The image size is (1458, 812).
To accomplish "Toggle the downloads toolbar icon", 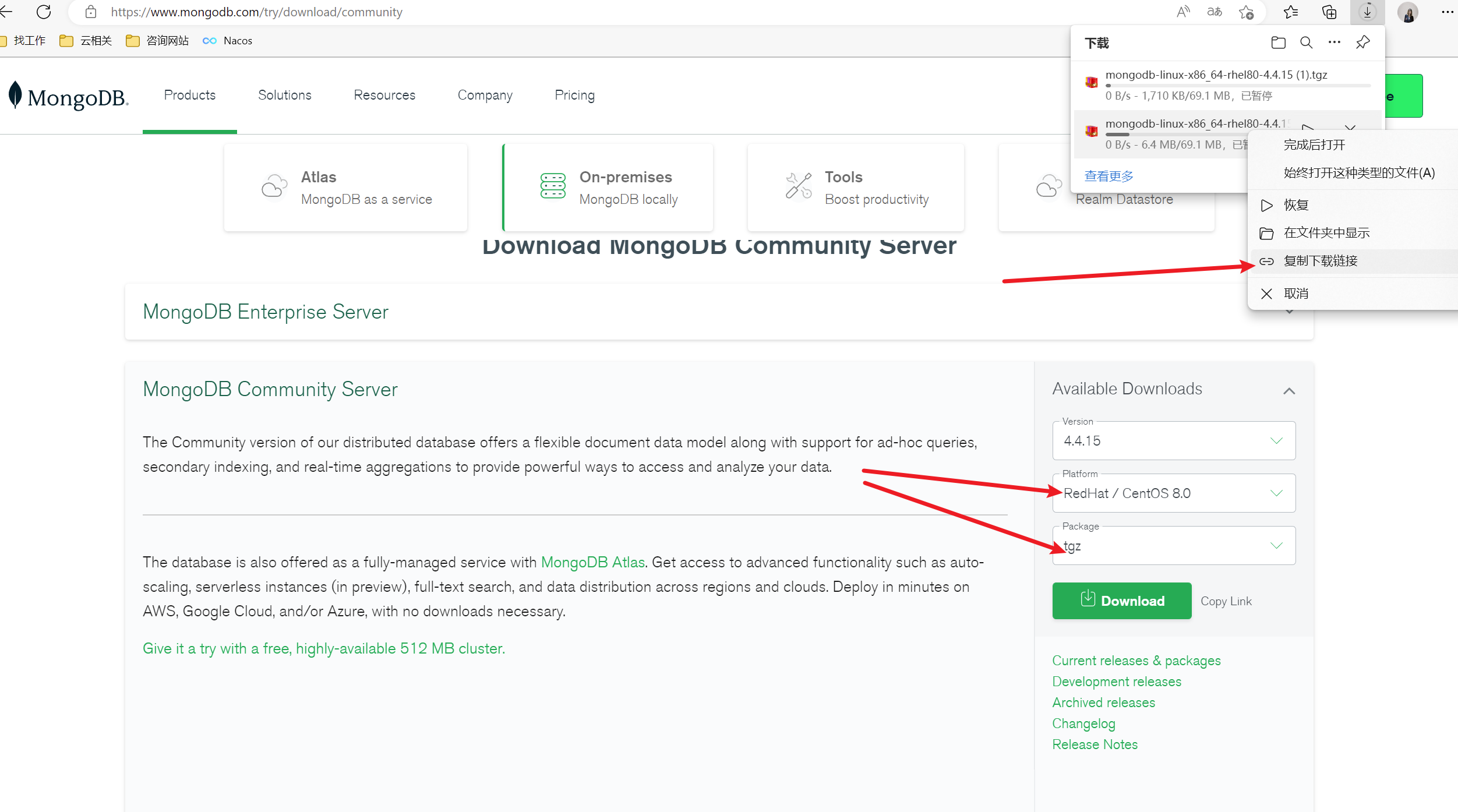I will pyautogui.click(x=1367, y=12).
